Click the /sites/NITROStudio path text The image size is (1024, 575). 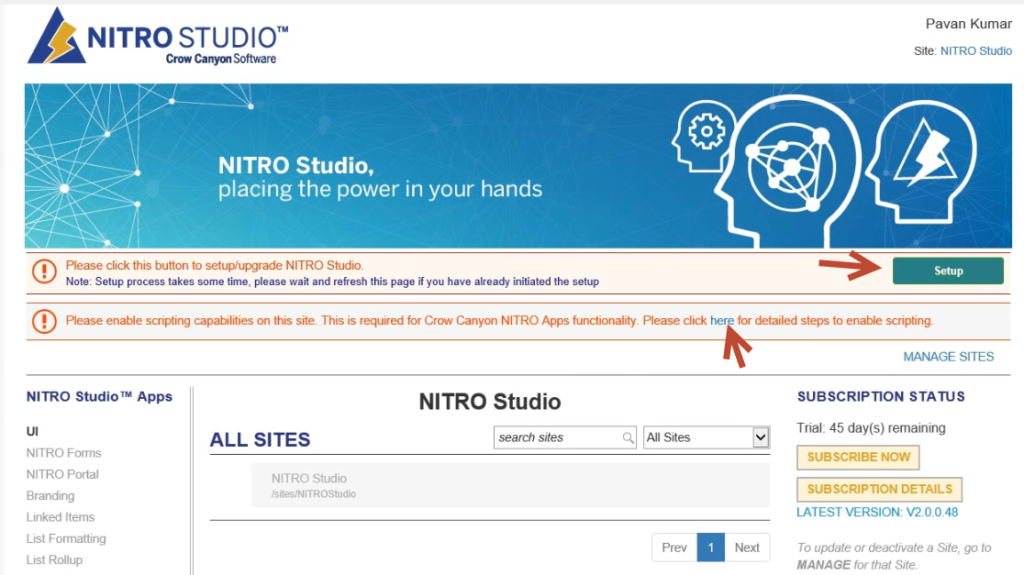[313, 495]
